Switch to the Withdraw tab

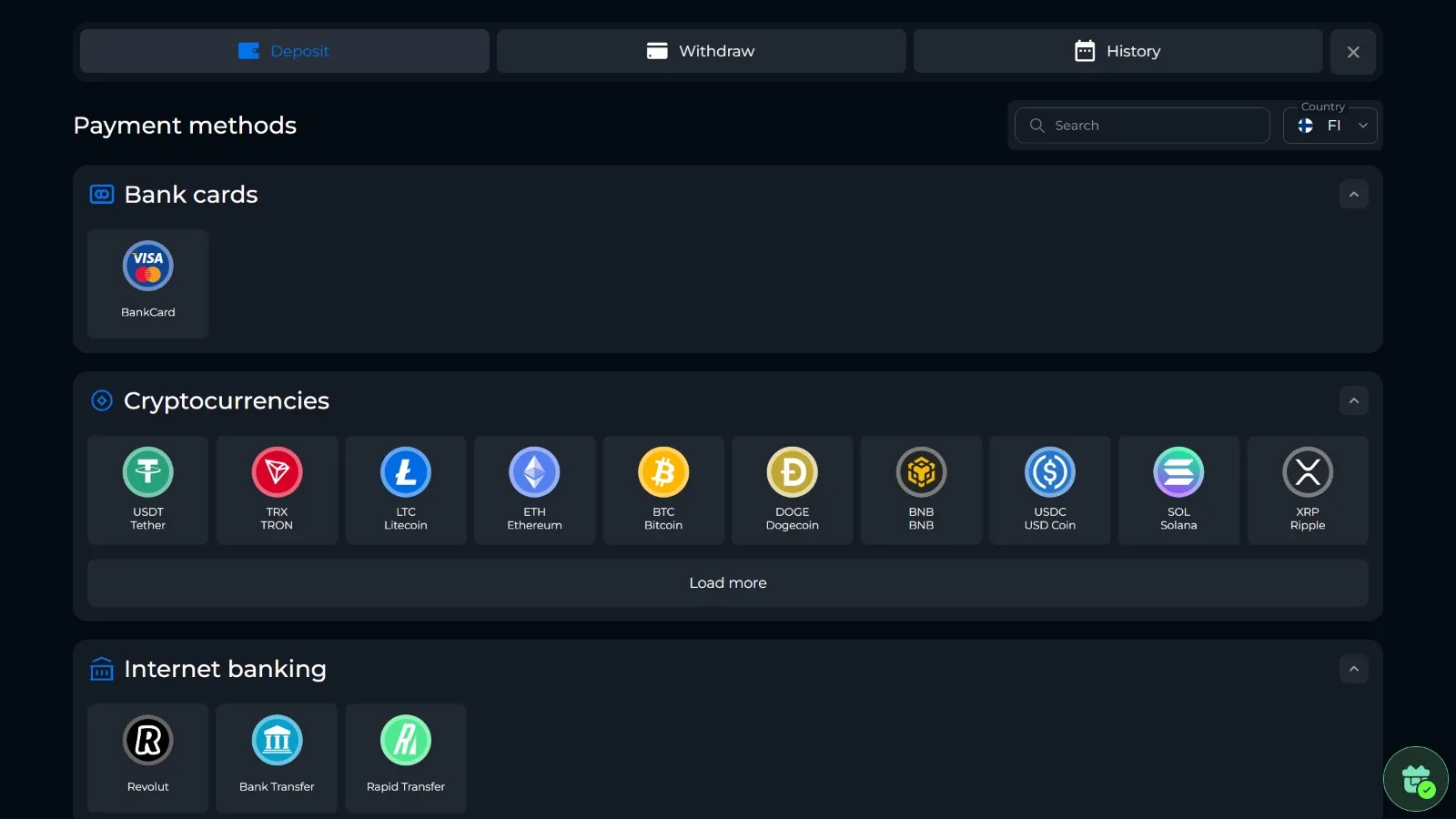click(701, 51)
